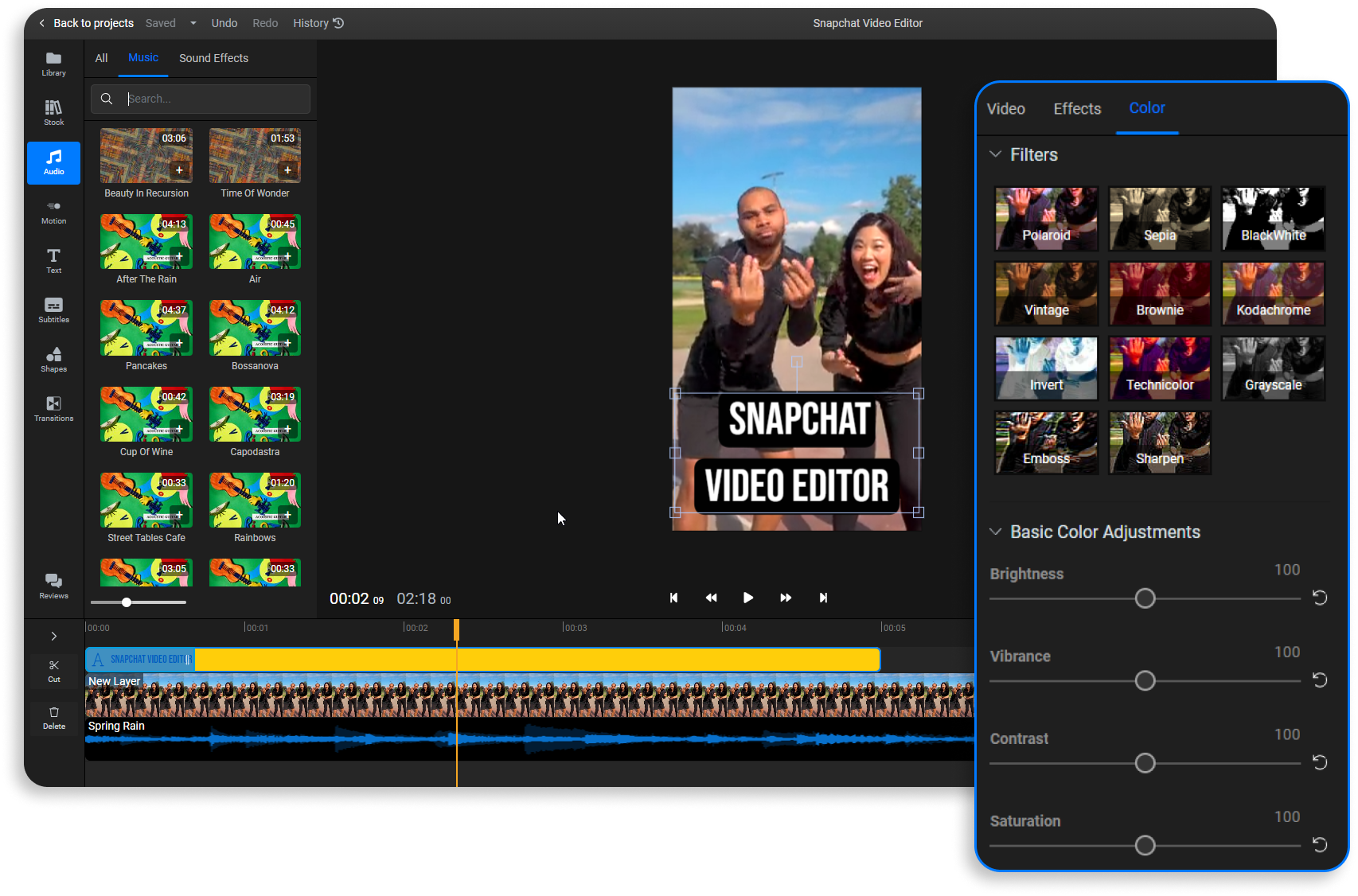1358x896 pixels.
Task: Apply the Sepia filter
Action: coord(1159,218)
